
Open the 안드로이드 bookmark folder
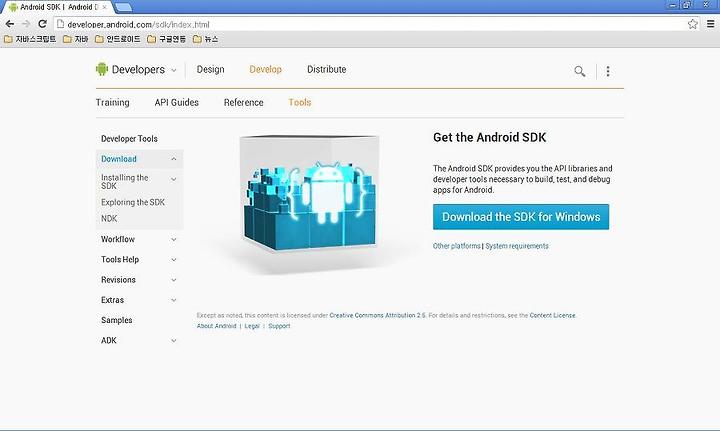click(118, 39)
